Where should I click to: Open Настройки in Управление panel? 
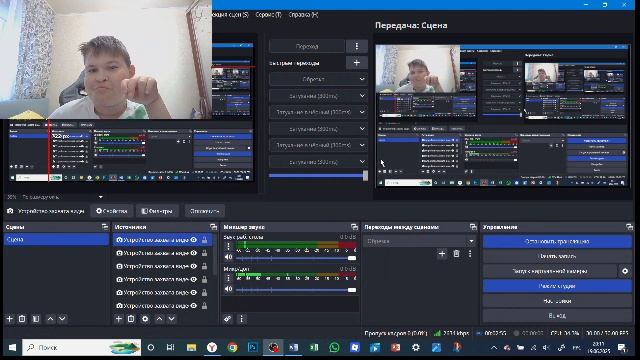coord(557,301)
